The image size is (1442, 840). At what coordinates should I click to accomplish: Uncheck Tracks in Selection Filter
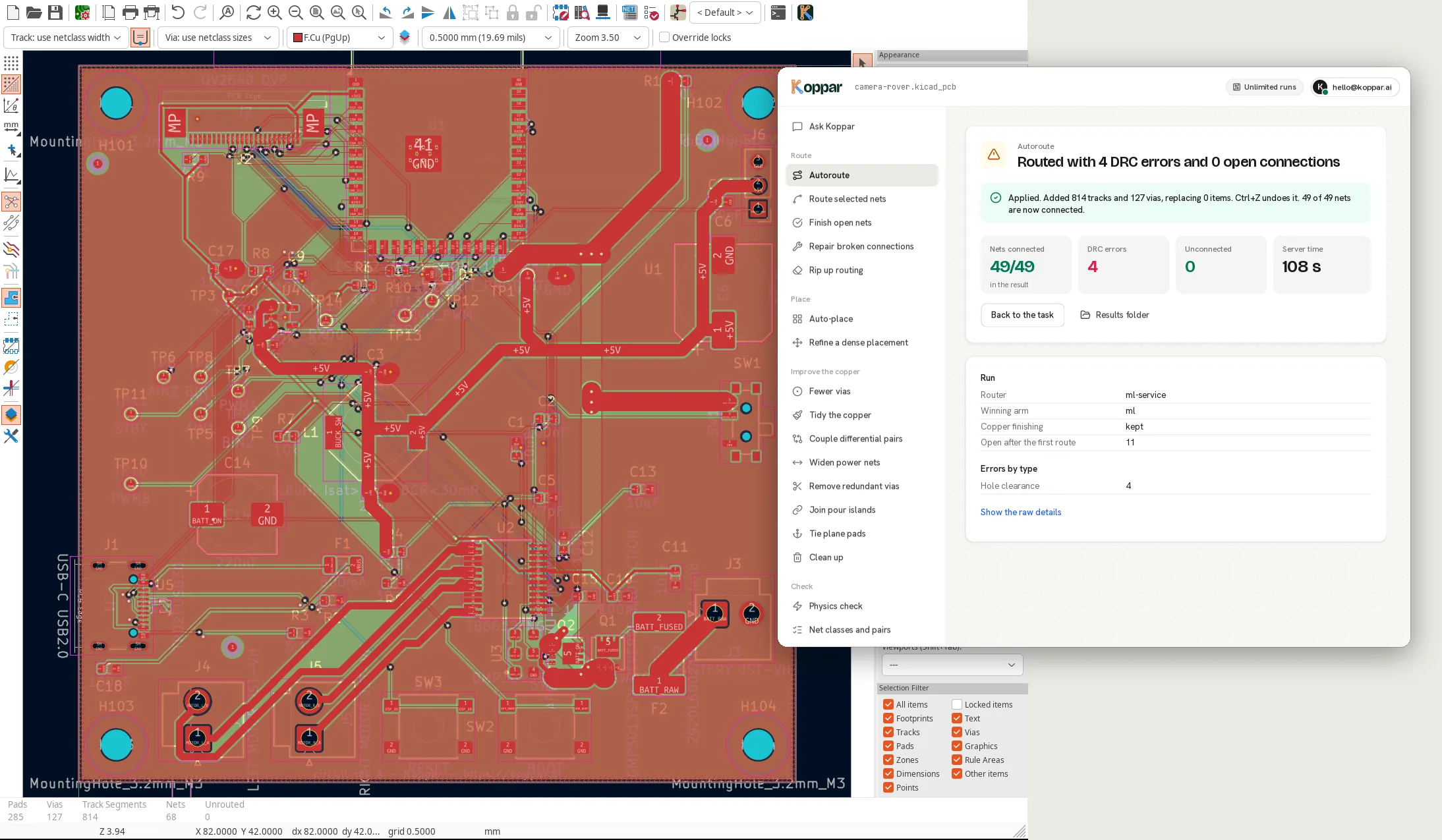pos(888,732)
